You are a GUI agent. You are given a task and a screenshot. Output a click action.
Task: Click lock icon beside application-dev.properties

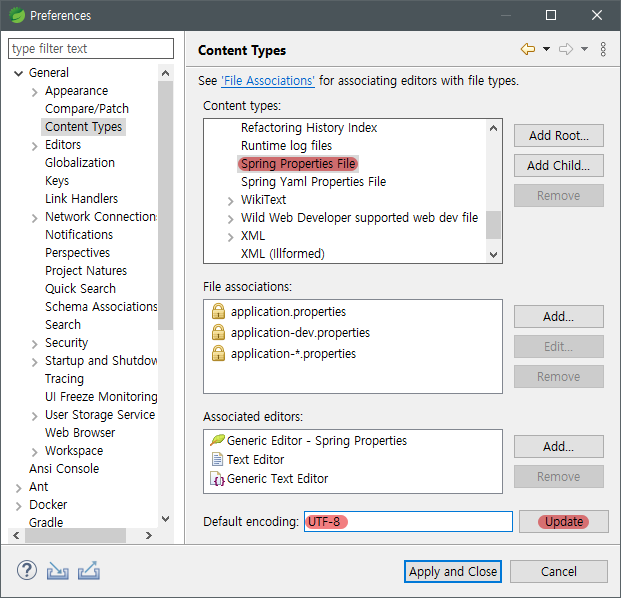pos(218,332)
